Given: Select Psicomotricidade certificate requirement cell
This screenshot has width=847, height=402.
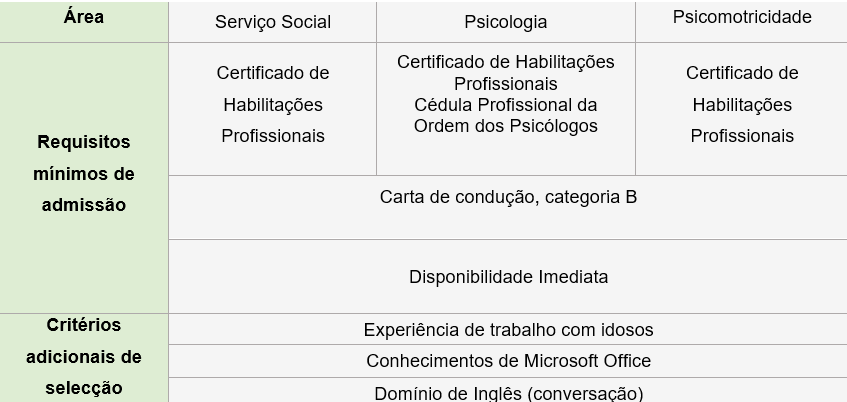Looking at the screenshot, I should pos(742,109).
